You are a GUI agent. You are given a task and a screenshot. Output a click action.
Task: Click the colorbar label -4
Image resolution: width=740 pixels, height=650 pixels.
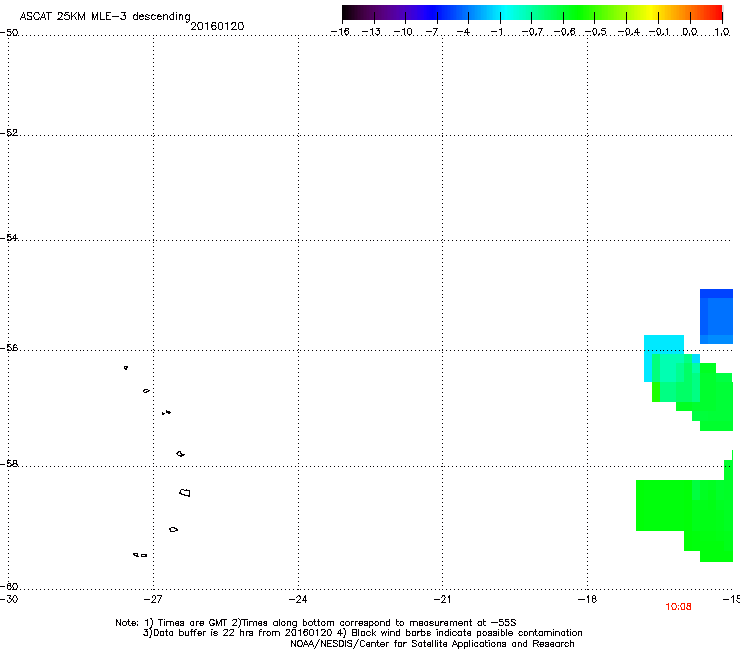[x=463, y=32]
